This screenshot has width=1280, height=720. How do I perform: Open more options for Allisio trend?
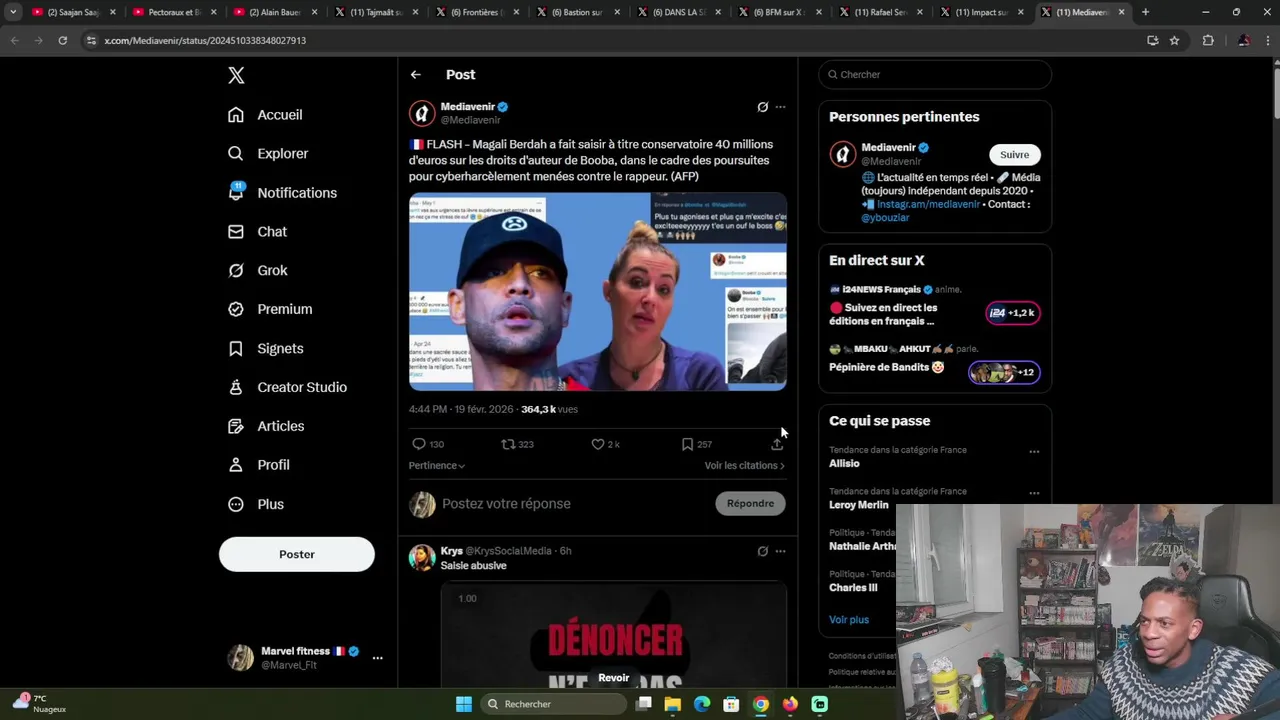(1034, 452)
